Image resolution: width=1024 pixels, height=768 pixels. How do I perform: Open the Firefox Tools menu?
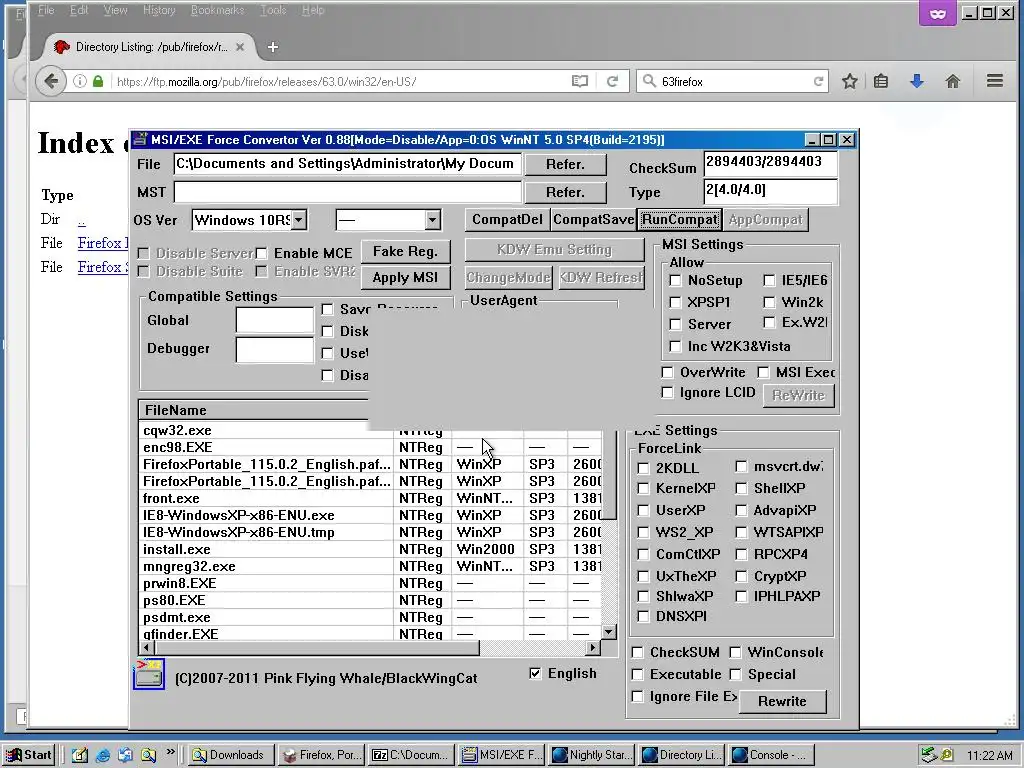coord(273,10)
